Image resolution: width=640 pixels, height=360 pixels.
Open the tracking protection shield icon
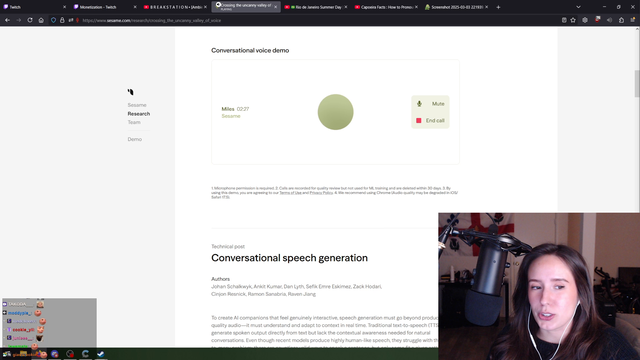(x=53, y=20)
